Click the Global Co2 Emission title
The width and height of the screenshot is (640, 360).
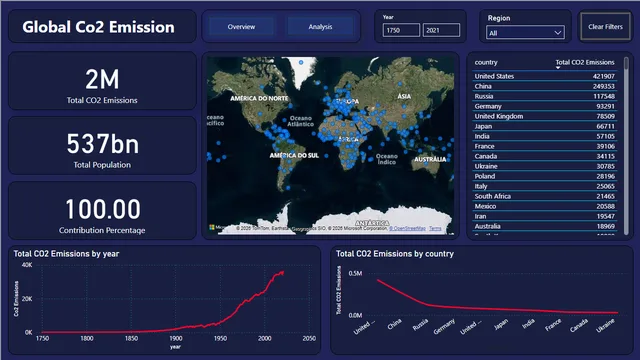[98, 27]
